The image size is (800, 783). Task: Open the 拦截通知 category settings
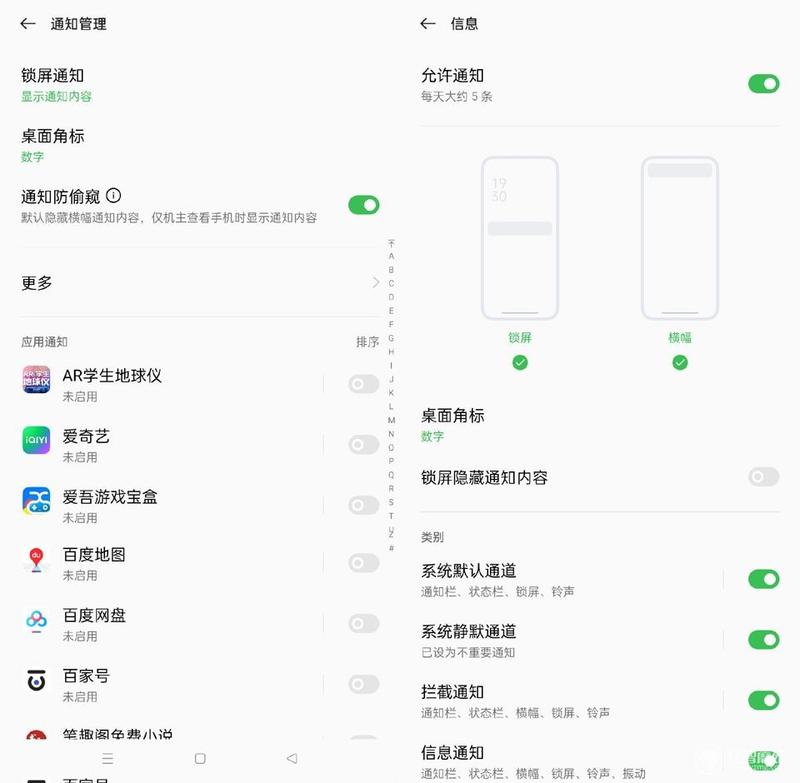point(571,701)
